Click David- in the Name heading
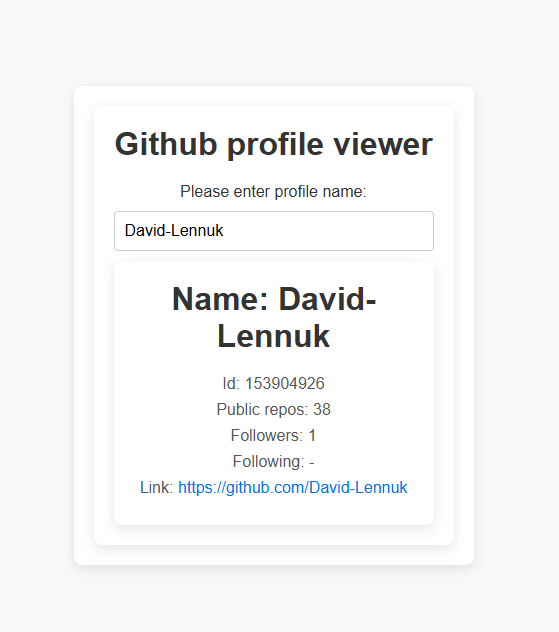This screenshot has height=632, width=559. pyautogui.click(x=327, y=299)
